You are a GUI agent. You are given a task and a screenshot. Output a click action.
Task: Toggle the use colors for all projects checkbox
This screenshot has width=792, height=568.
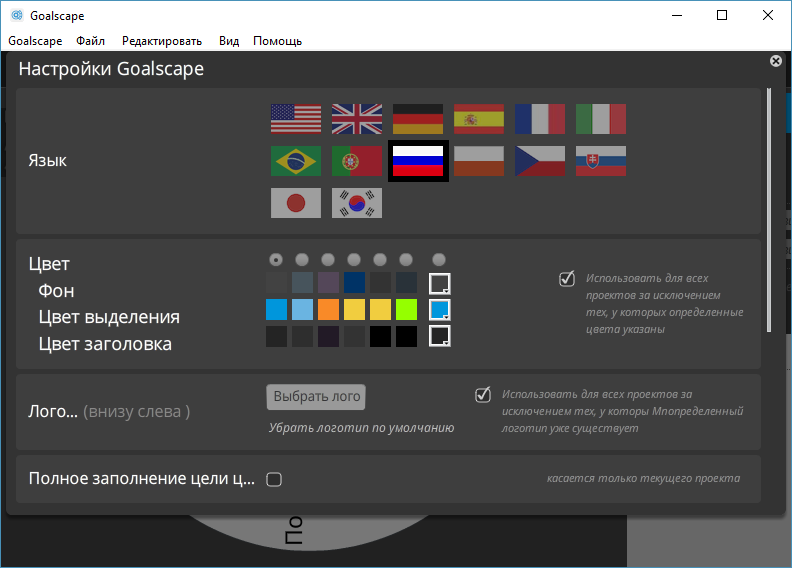(567, 279)
